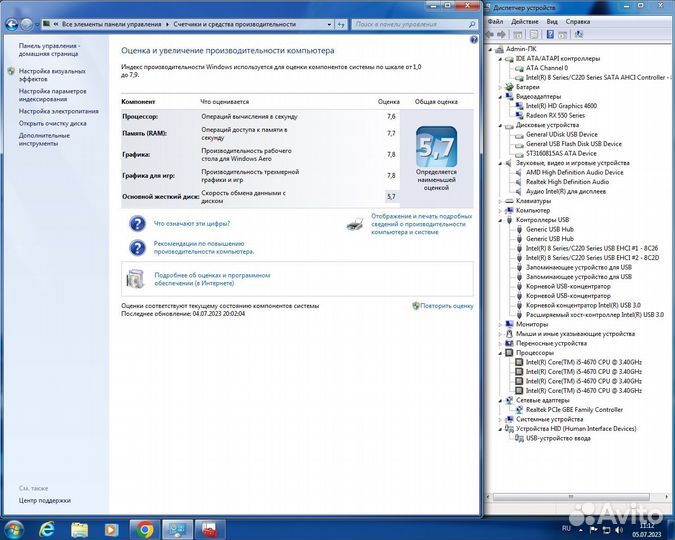This screenshot has width=675, height=540.
Task: Click the volume speaker icon in system tray
Action: [x=619, y=530]
